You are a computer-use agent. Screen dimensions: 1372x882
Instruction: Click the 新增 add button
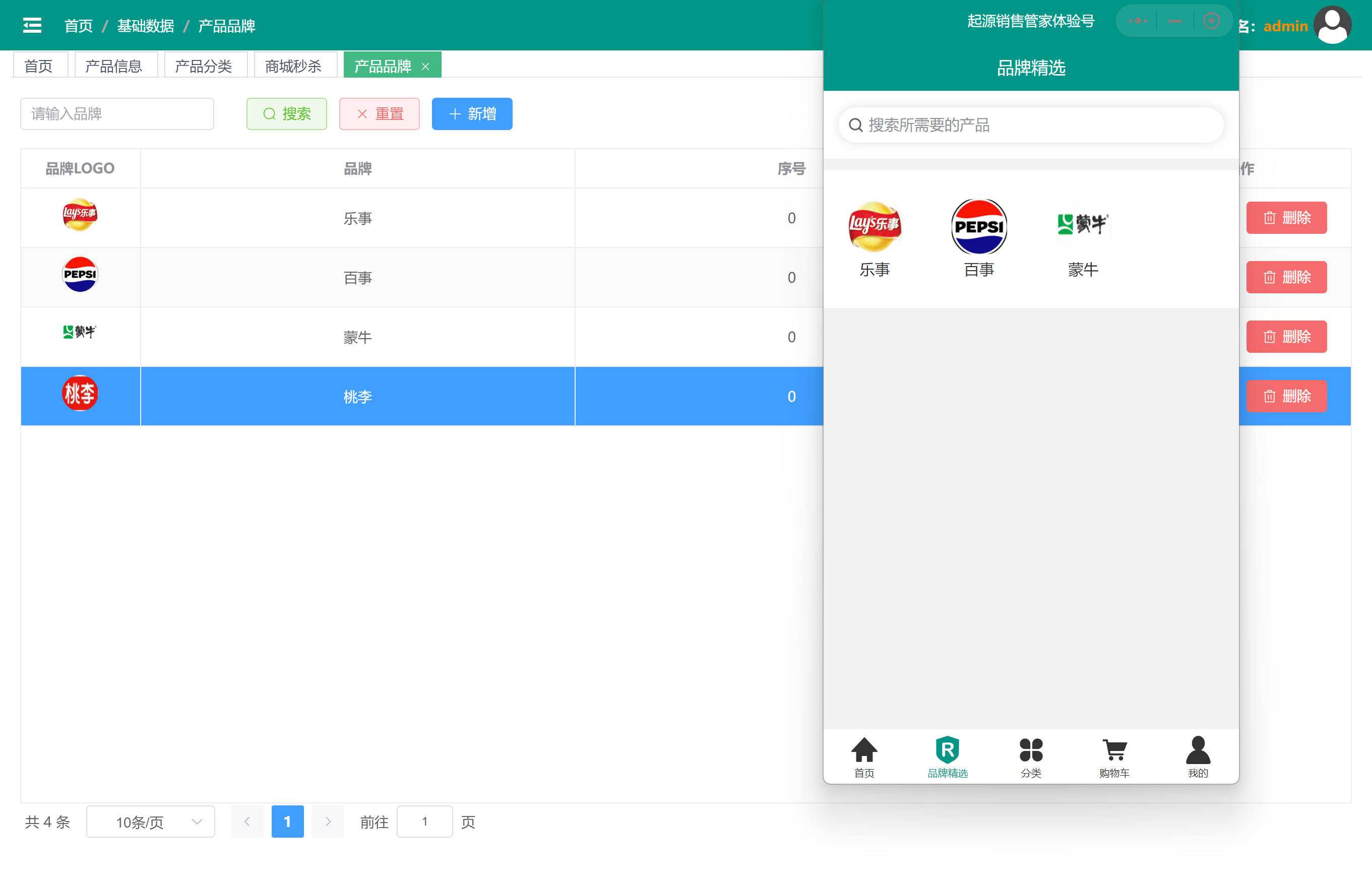point(472,114)
